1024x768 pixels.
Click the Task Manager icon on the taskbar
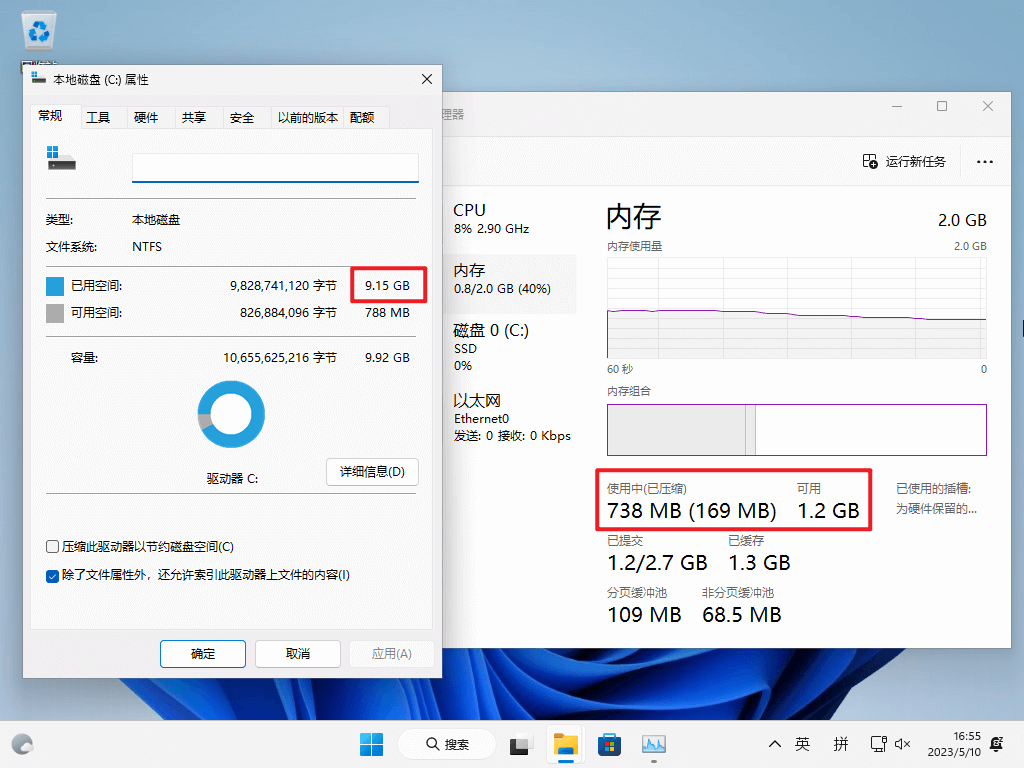(x=653, y=745)
